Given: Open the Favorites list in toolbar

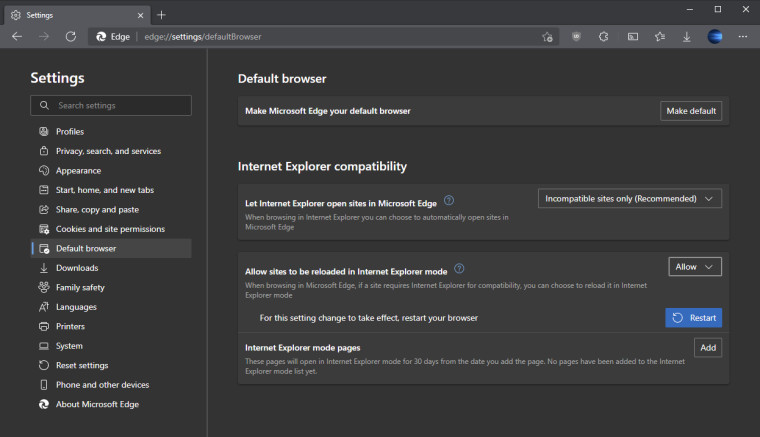Looking at the screenshot, I should click(x=660, y=36).
